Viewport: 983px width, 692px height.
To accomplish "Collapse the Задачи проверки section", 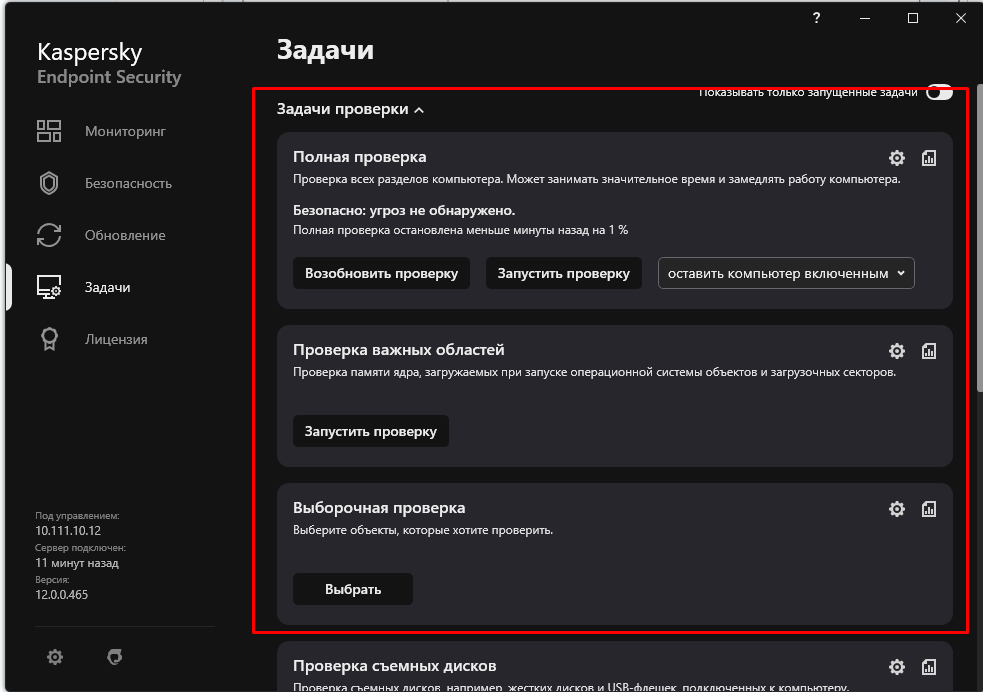I will tap(350, 109).
